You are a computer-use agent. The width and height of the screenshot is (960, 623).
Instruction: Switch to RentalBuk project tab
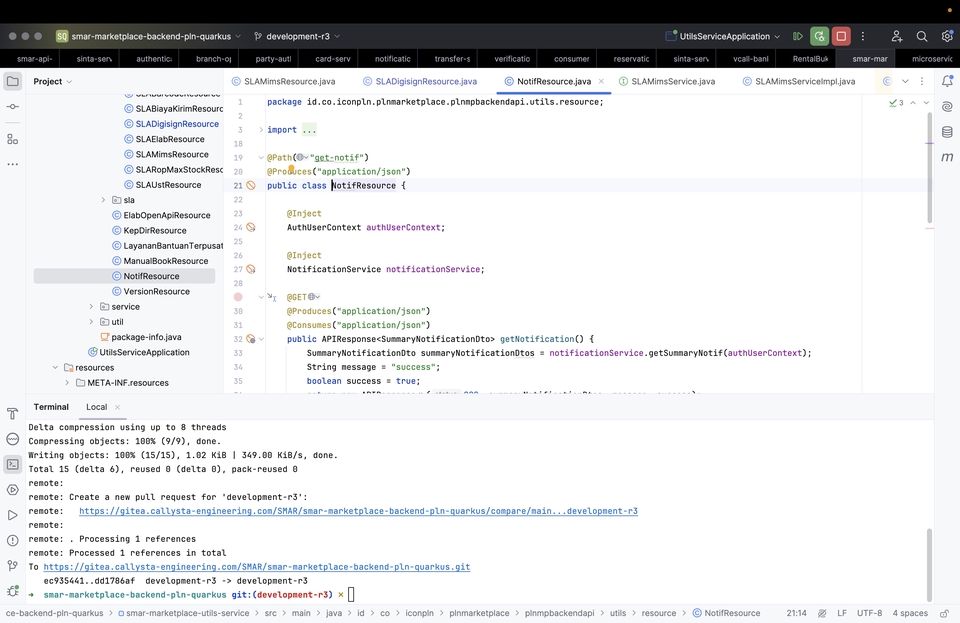(809, 59)
